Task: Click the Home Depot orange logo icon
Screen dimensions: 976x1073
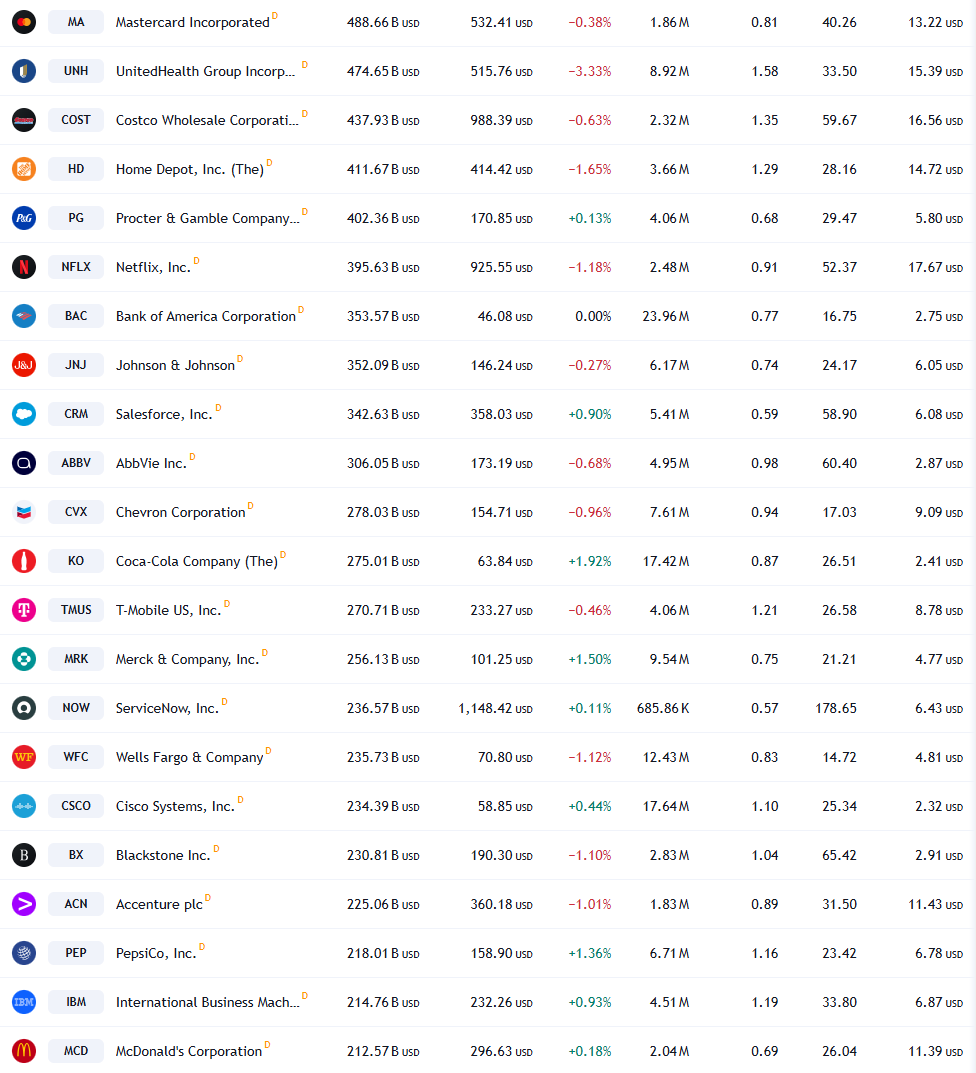Action: click(24, 169)
